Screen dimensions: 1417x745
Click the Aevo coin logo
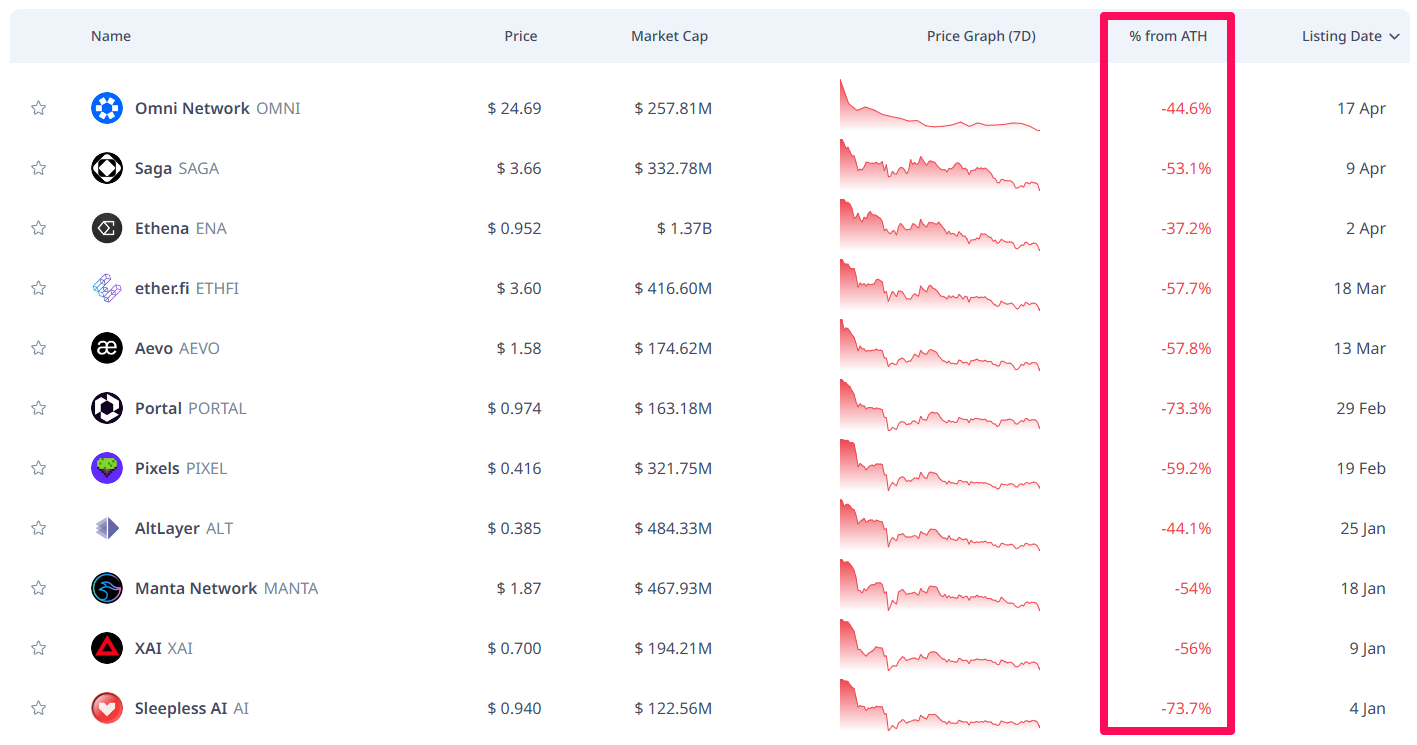pos(107,348)
